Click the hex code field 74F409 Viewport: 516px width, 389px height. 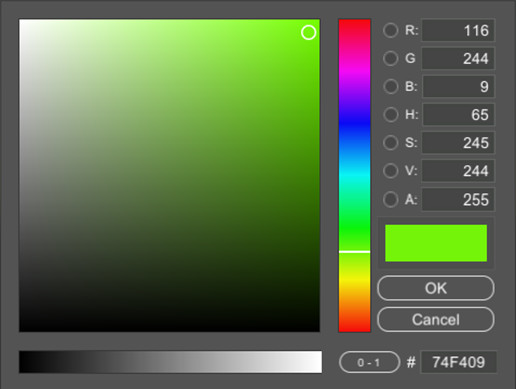coord(459,362)
